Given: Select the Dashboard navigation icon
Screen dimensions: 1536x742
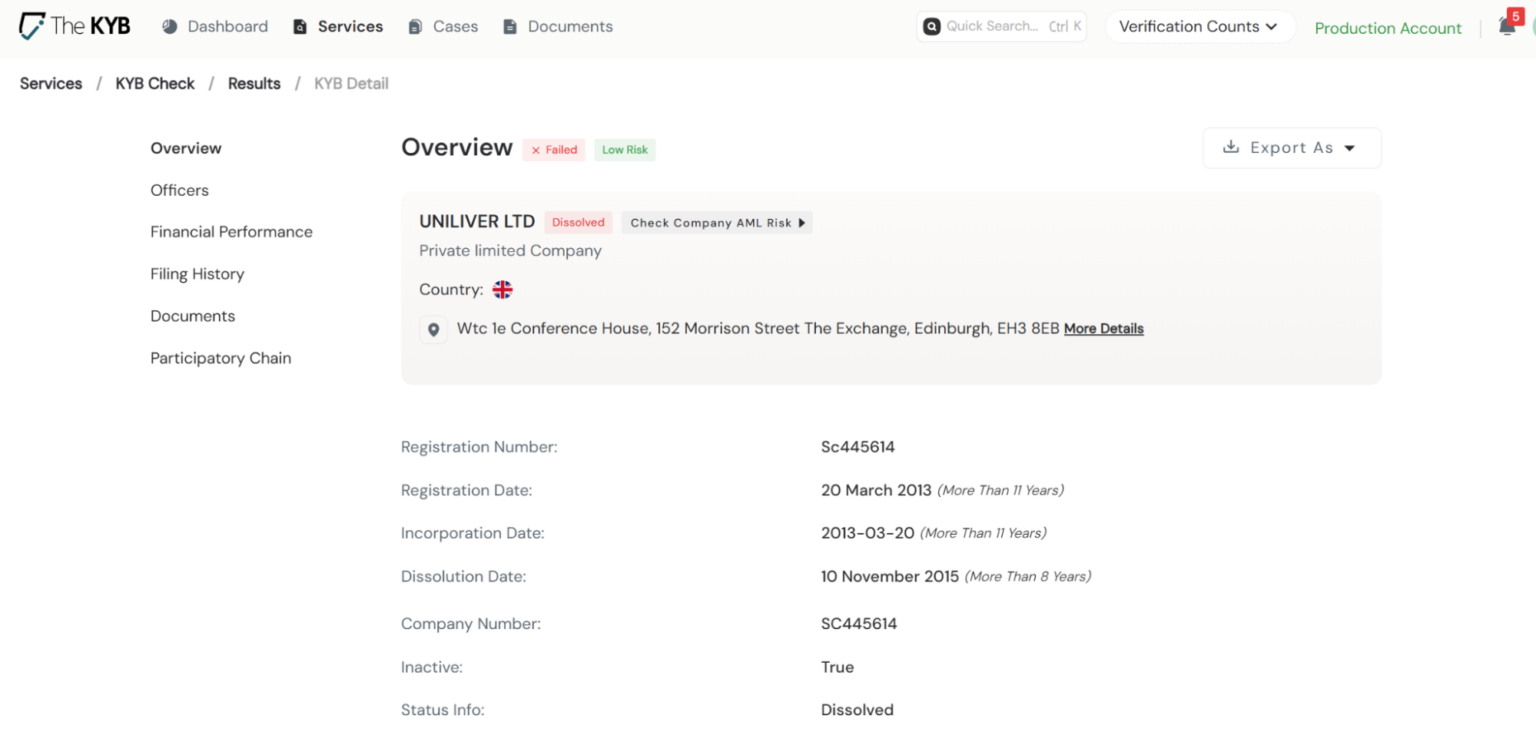Looking at the screenshot, I should click(x=170, y=26).
